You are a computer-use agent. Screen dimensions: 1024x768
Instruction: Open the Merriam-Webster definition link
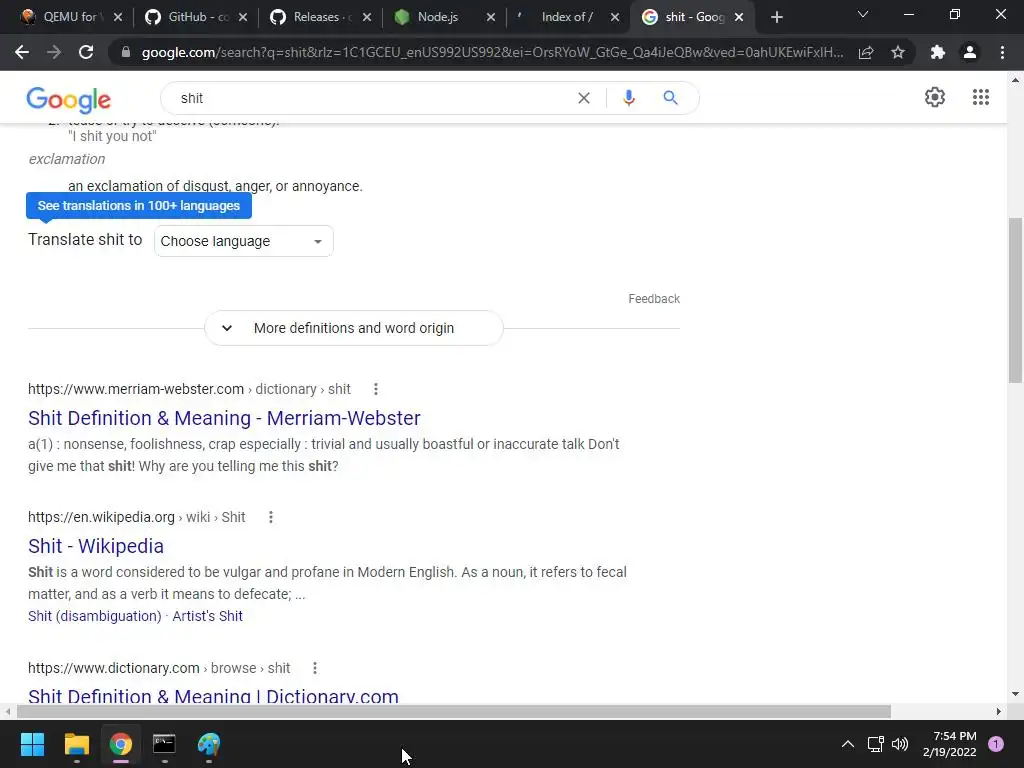[x=224, y=418]
